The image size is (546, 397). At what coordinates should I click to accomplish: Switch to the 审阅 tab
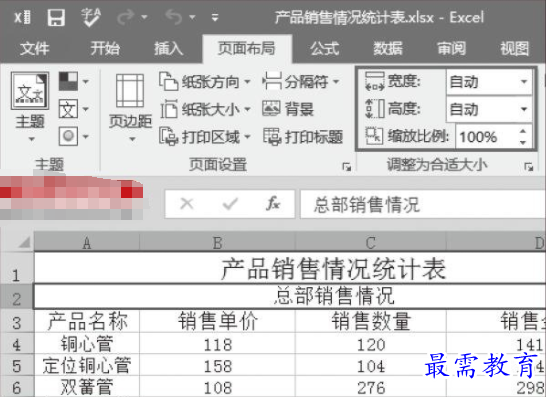click(x=451, y=48)
